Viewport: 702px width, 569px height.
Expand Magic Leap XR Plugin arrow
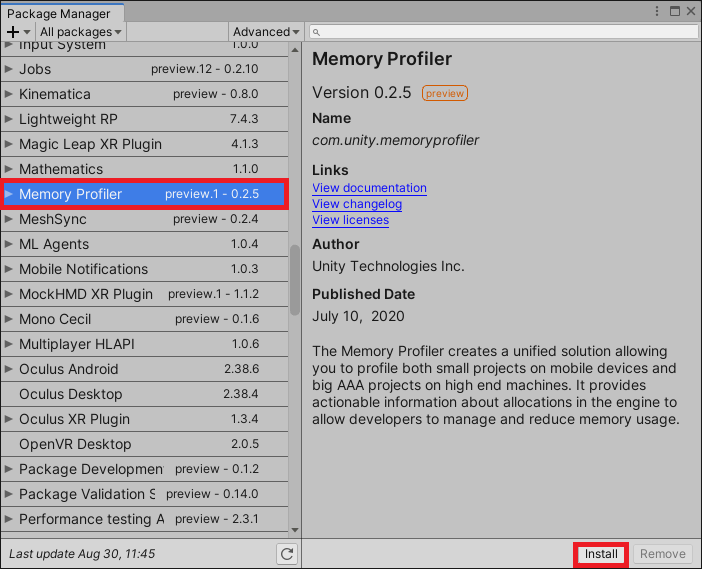click(x=9, y=144)
